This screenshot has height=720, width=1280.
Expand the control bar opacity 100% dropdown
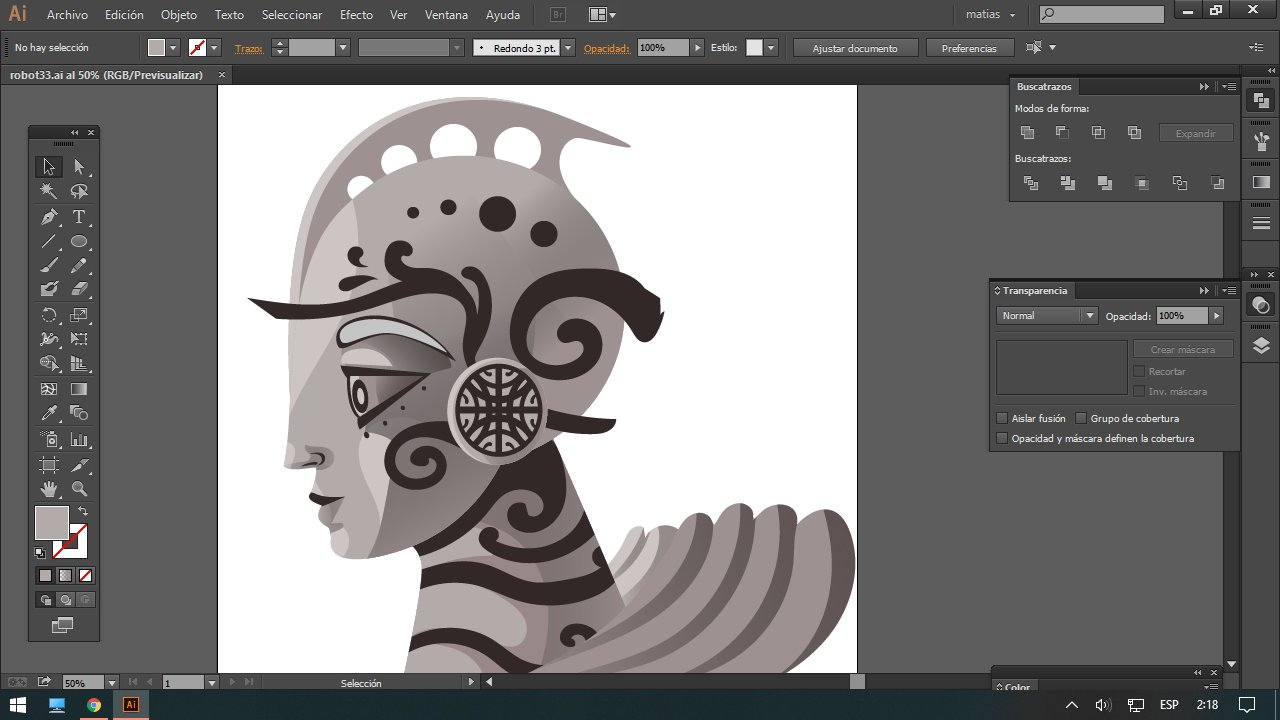point(696,47)
